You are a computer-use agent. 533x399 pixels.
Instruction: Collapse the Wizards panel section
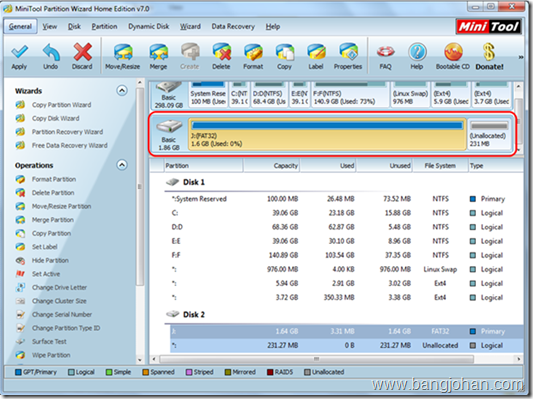coord(122,90)
